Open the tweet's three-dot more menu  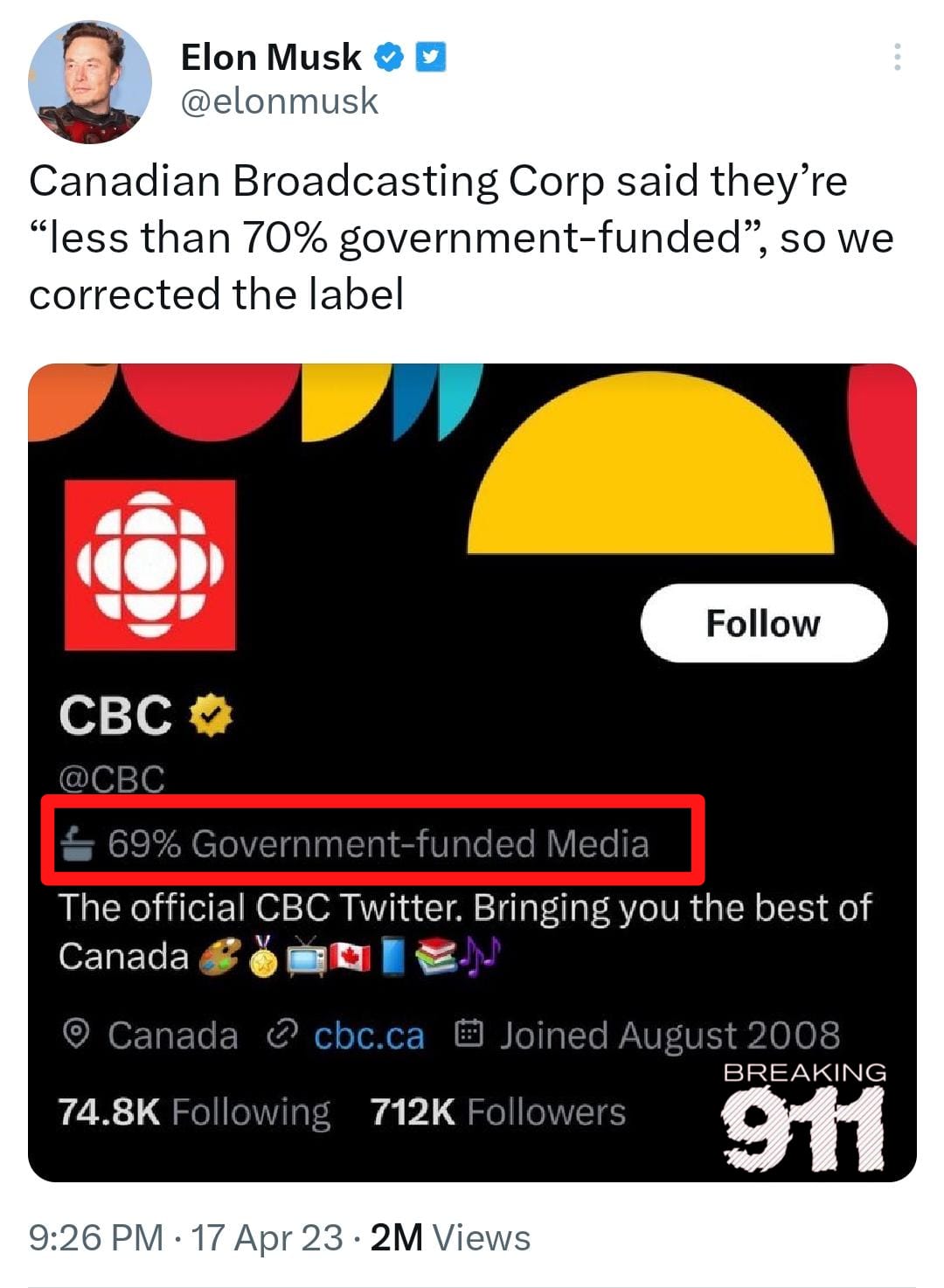point(897,58)
